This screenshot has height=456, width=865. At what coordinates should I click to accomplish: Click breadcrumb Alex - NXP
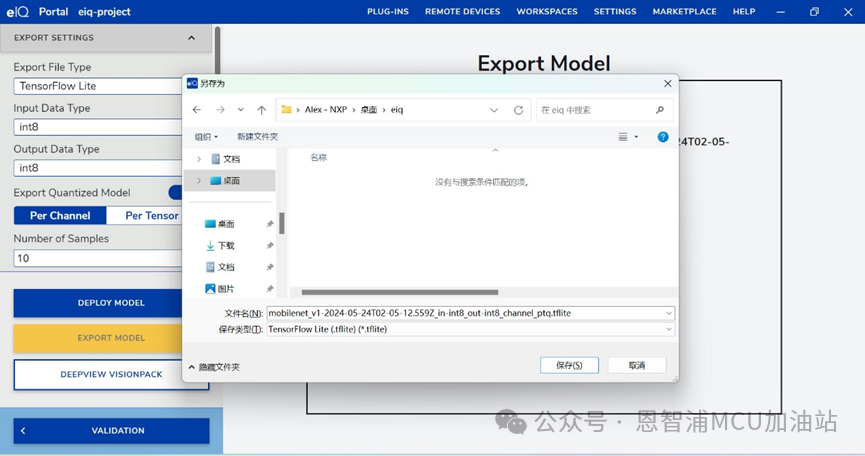click(326, 110)
